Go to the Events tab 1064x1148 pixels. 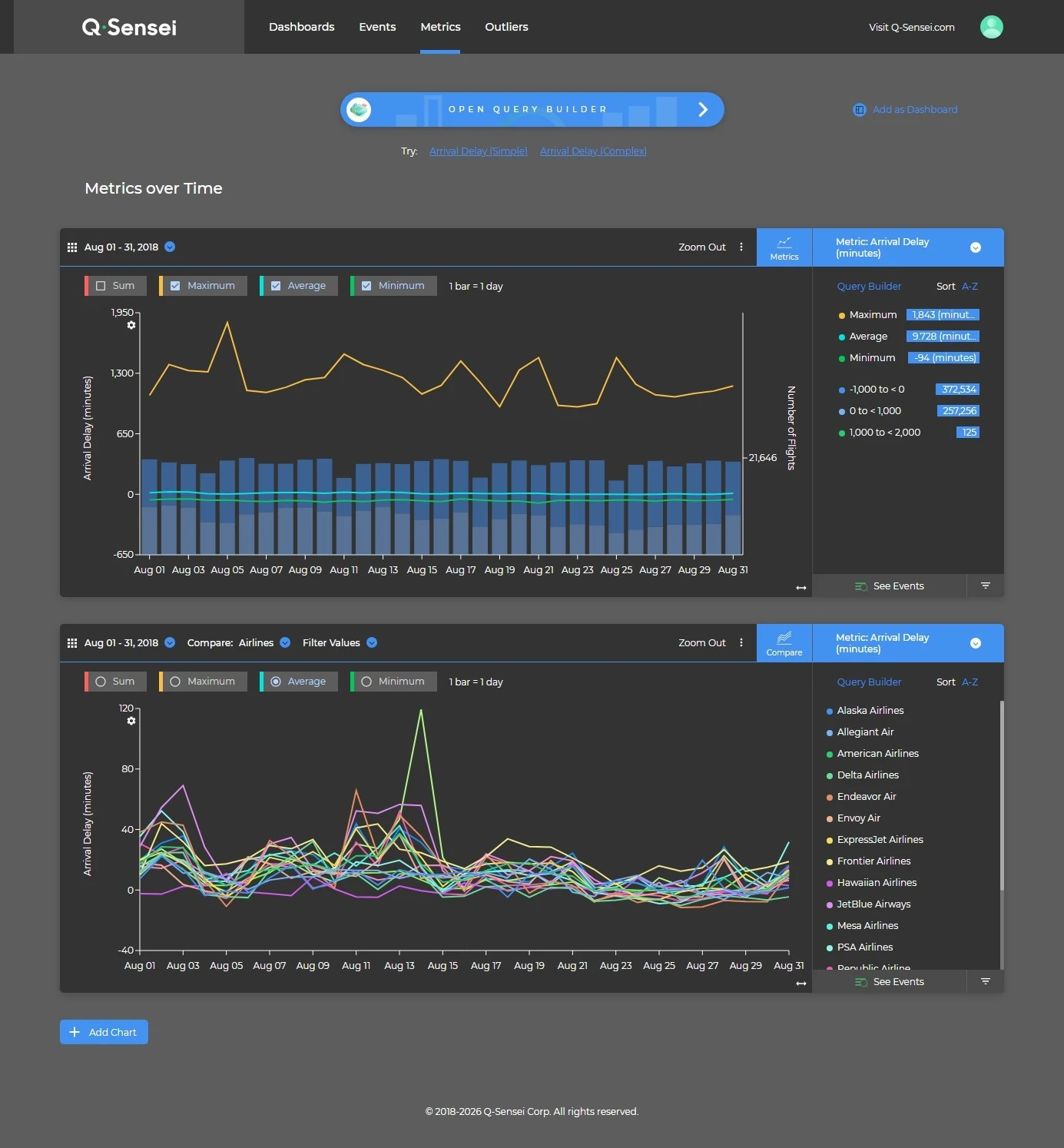(x=377, y=27)
